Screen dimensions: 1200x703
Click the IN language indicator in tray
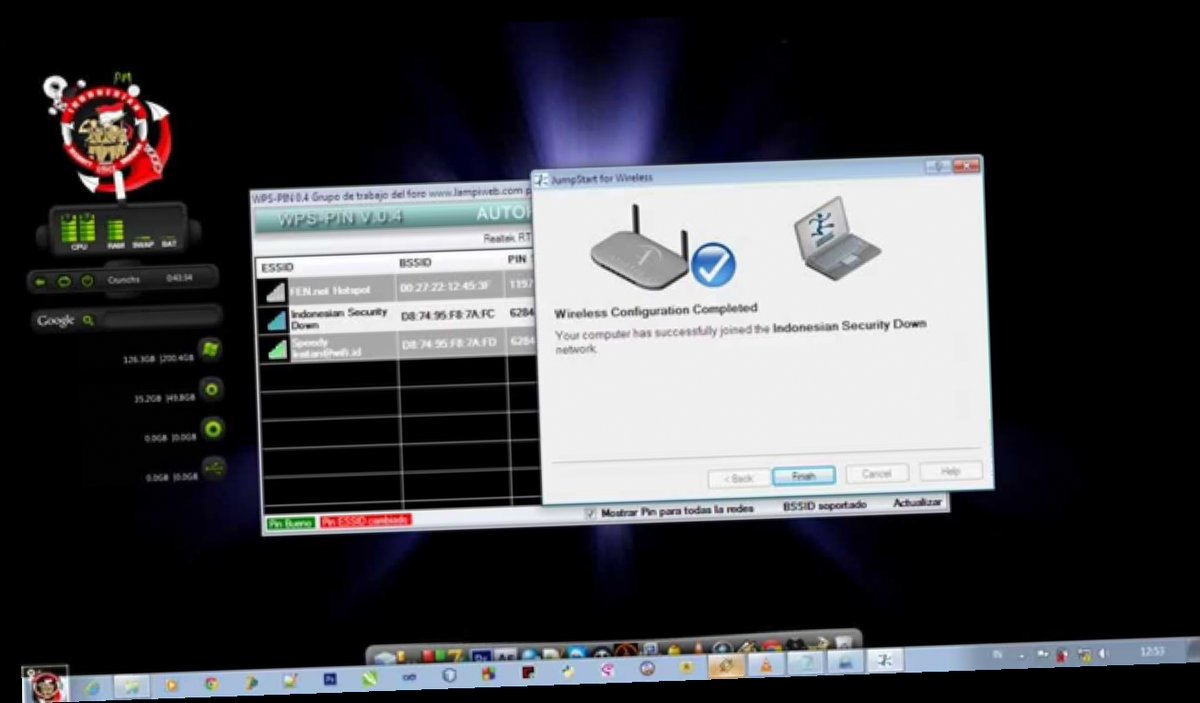tap(997, 654)
